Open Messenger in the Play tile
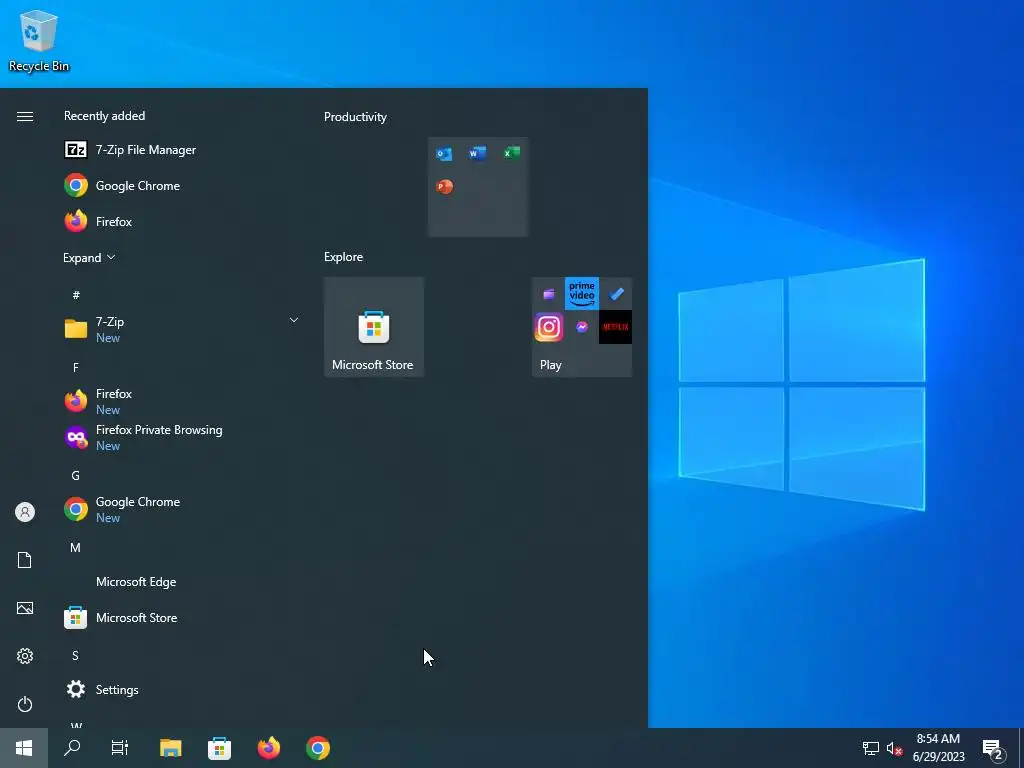The image size is (1024, 768). 582,327
